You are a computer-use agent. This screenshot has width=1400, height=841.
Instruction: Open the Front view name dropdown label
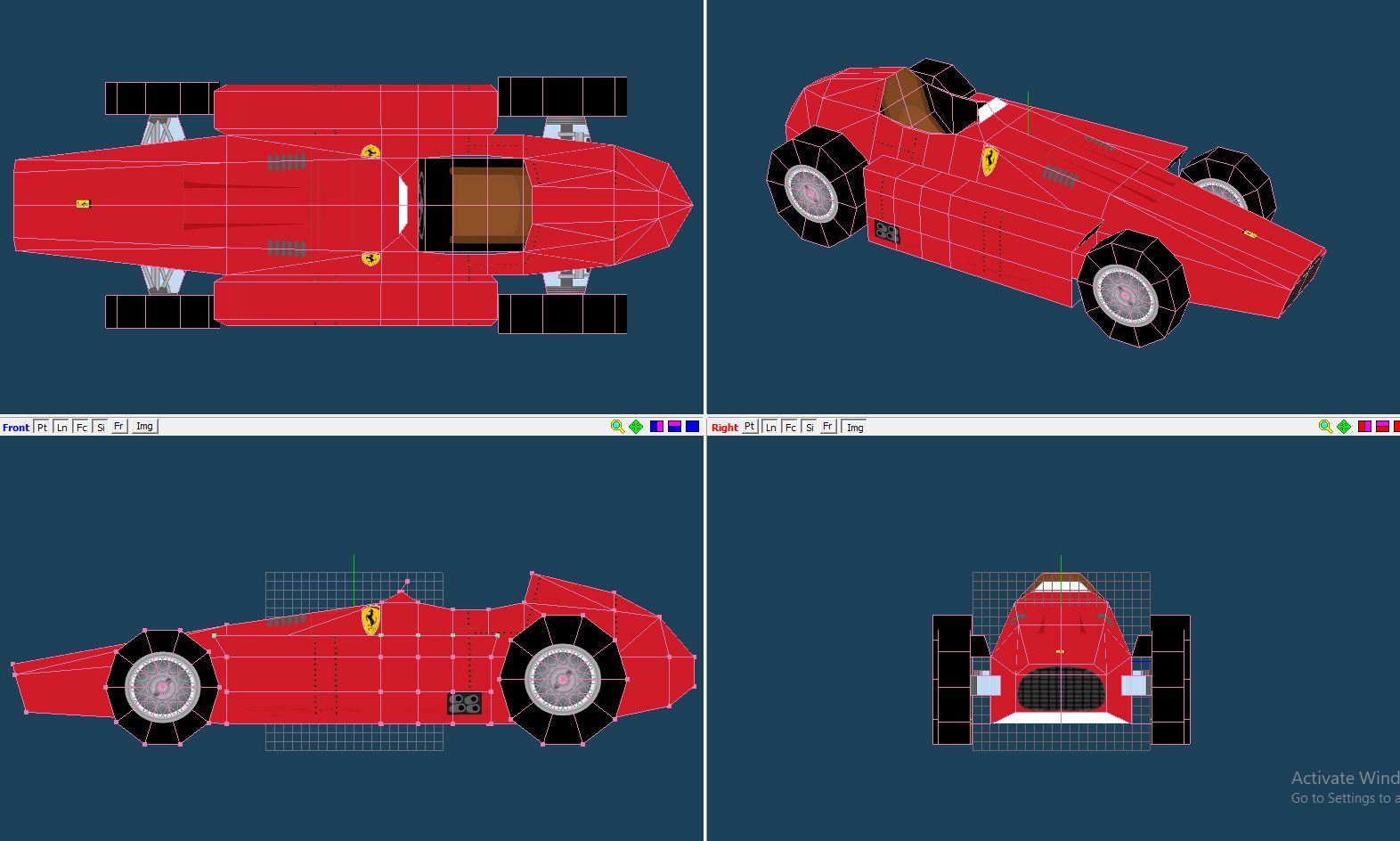16,428
